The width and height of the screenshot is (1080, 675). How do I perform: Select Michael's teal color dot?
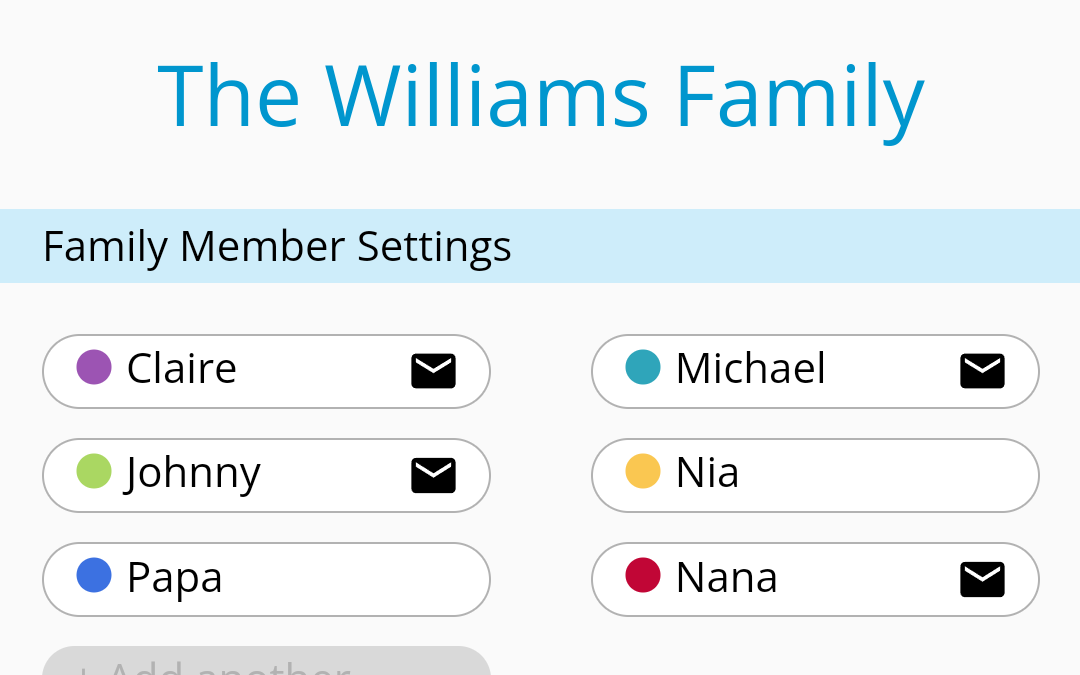(x=643, y=367)
